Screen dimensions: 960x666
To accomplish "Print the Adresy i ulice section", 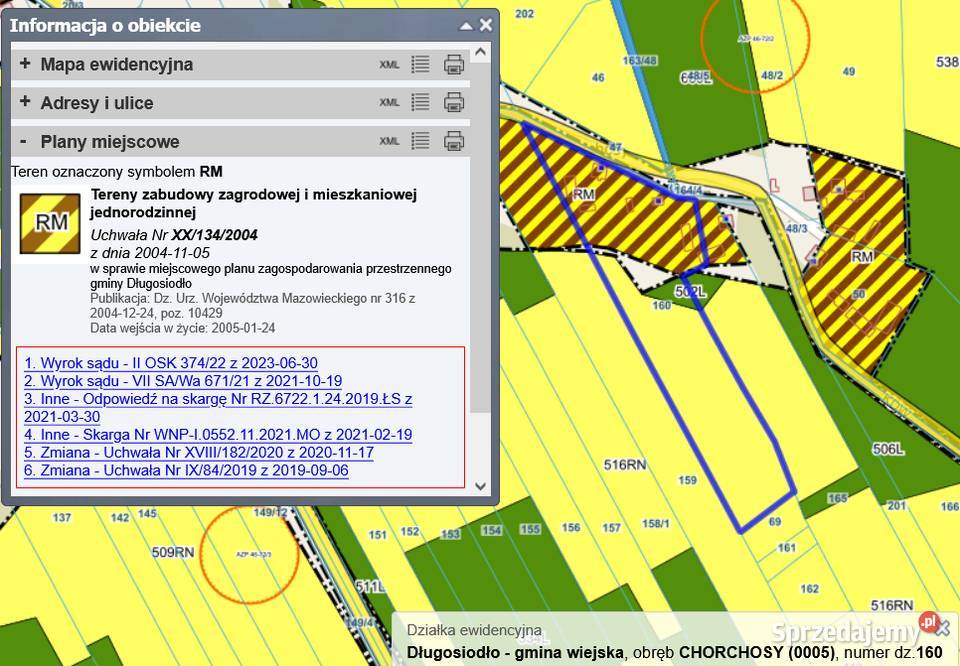I will (x=454, y=102).
